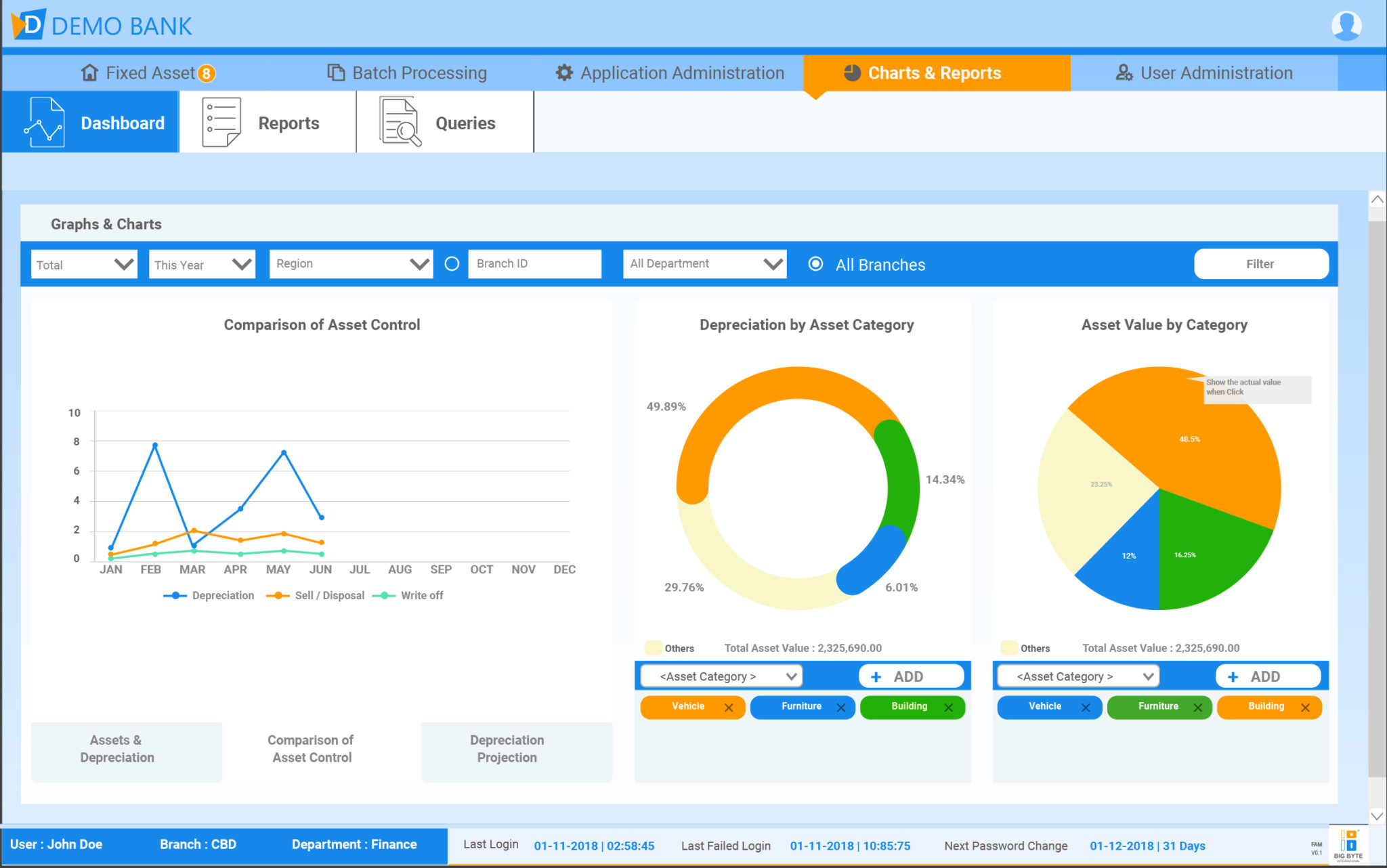The width and height of the screenshot is (1387, 868).
Task: Click the ADD button under Depreciation chart
Action: point(911,676)
